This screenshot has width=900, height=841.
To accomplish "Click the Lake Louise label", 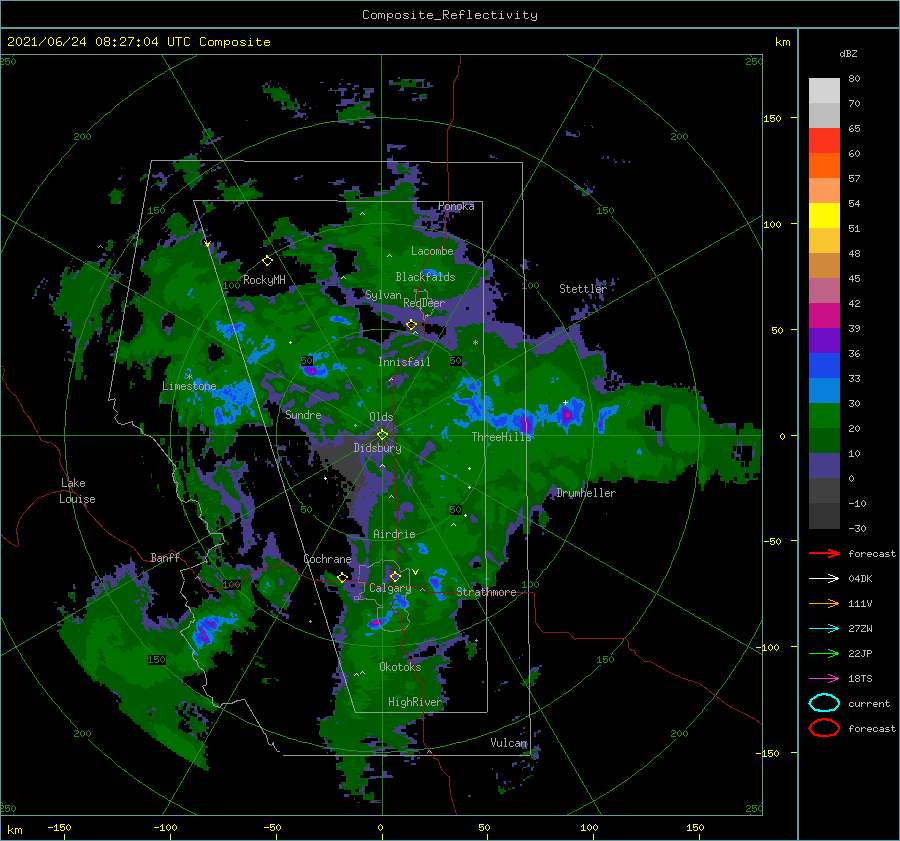I will coord(77,491).
